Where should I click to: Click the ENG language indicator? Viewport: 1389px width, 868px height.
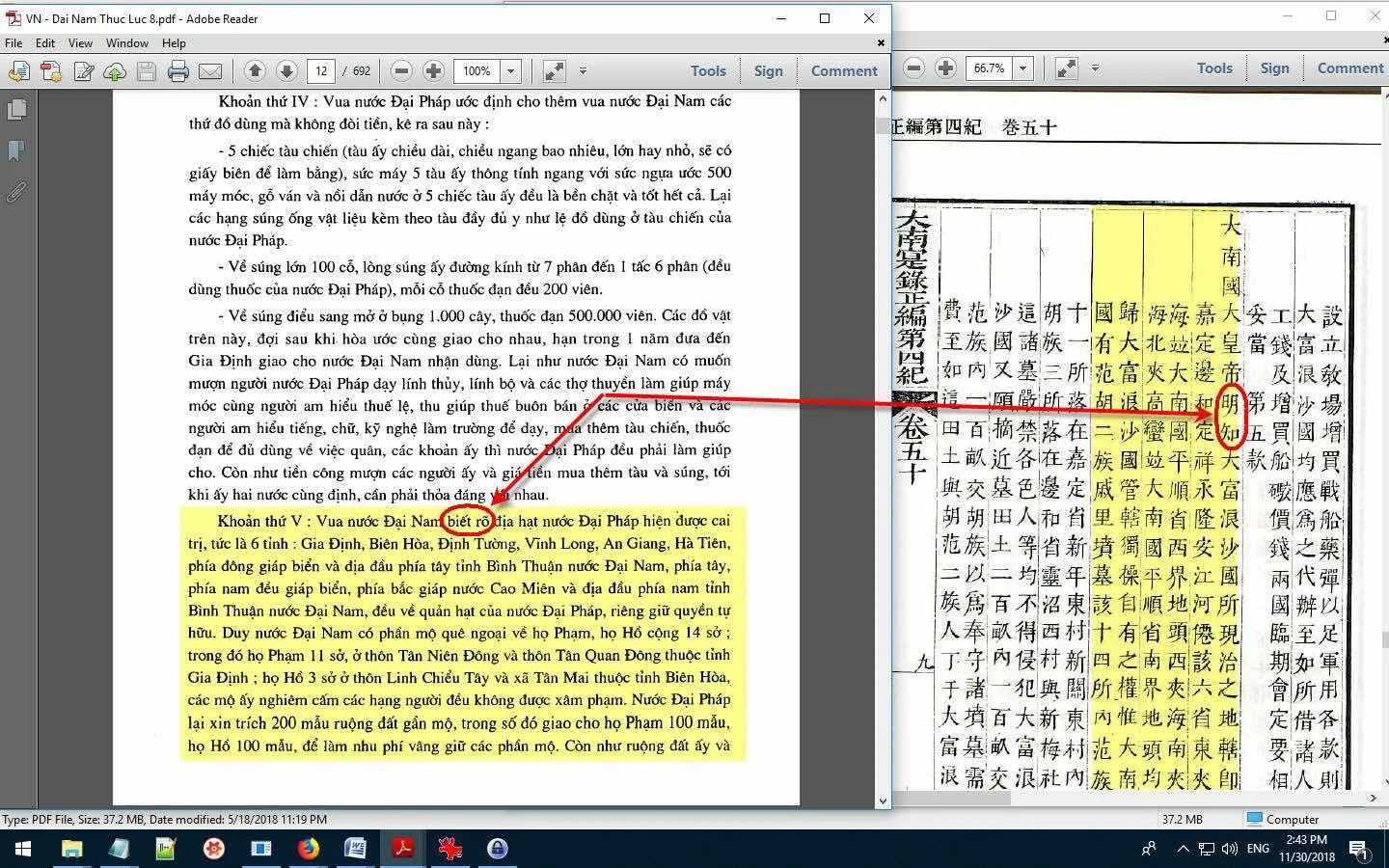[1258, 849]
